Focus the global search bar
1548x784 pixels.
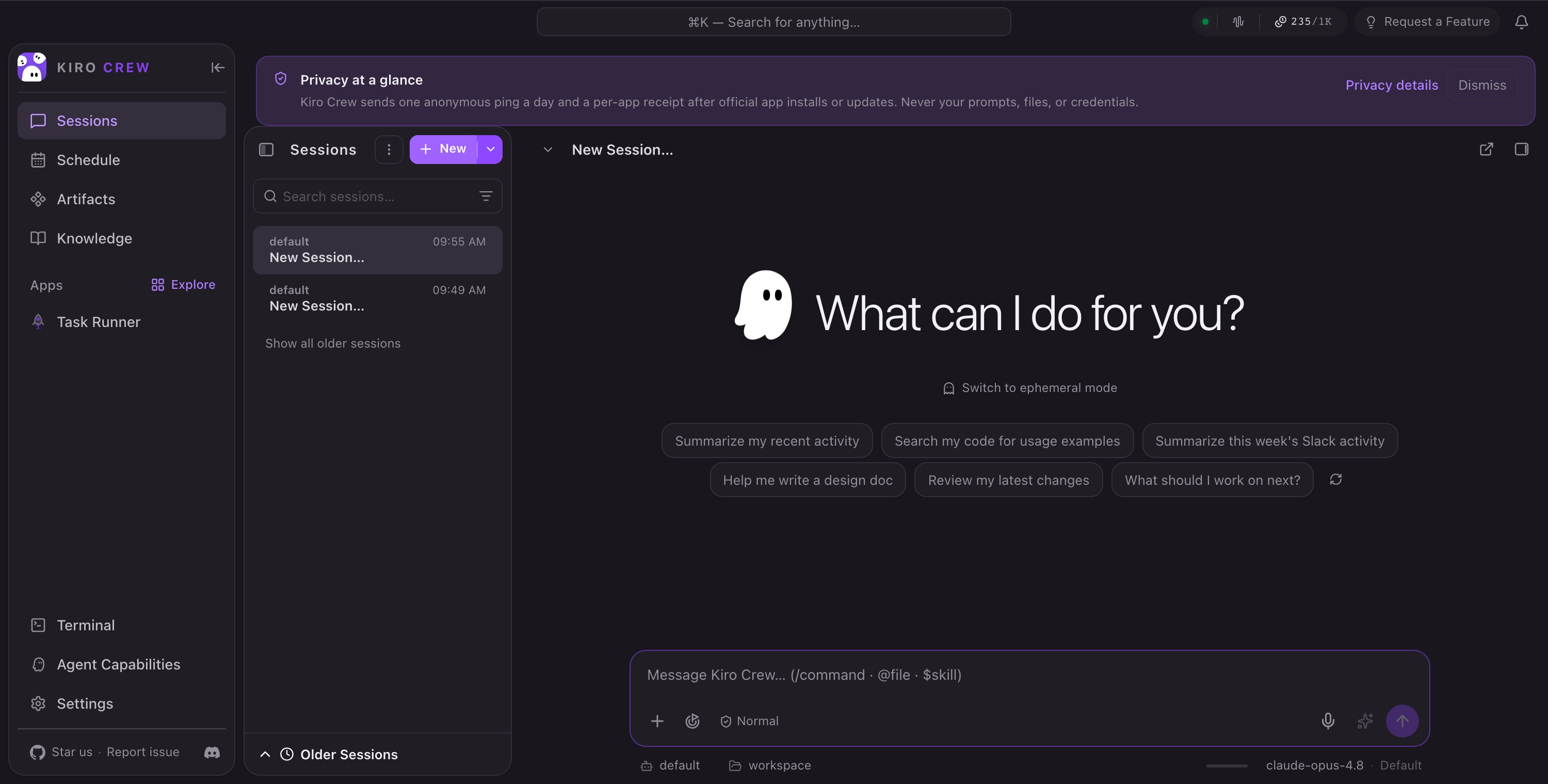click(773, 22)
